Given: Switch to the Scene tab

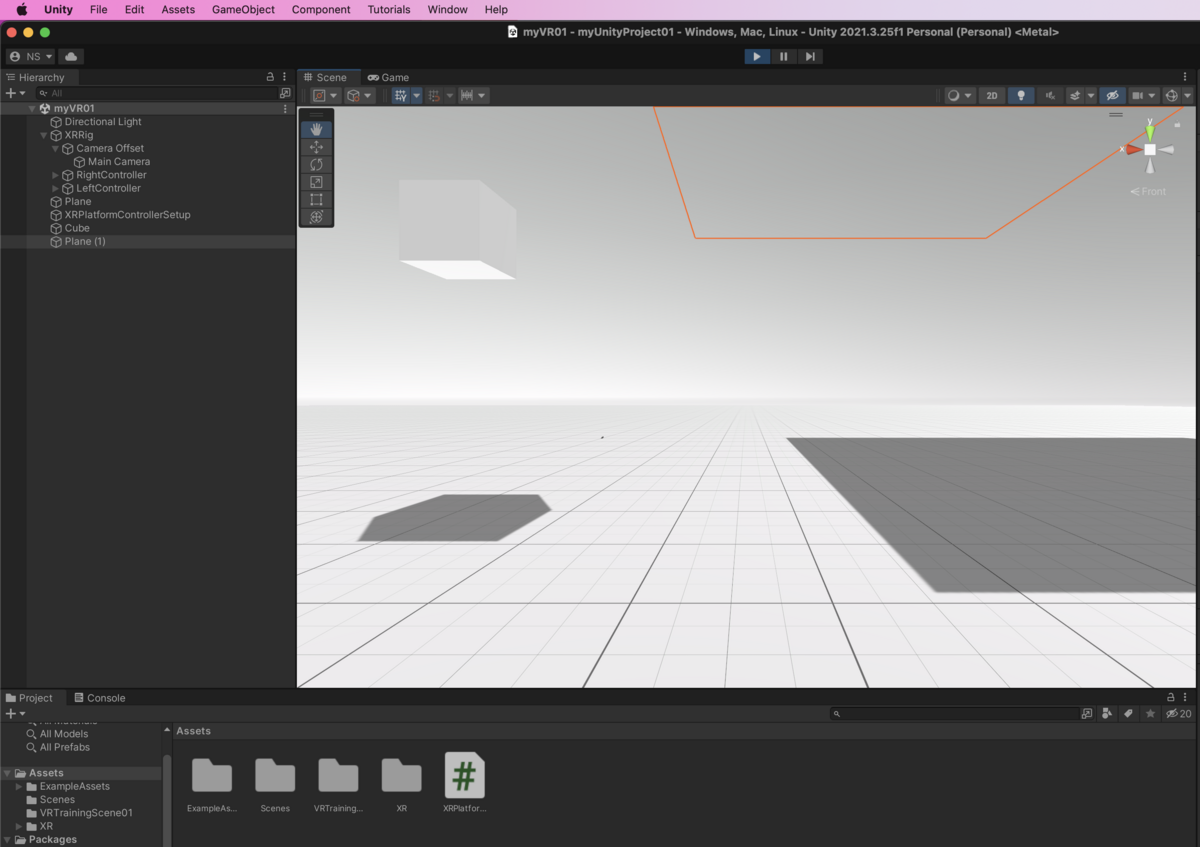Looking at the screenshot, I should (325, 77).
